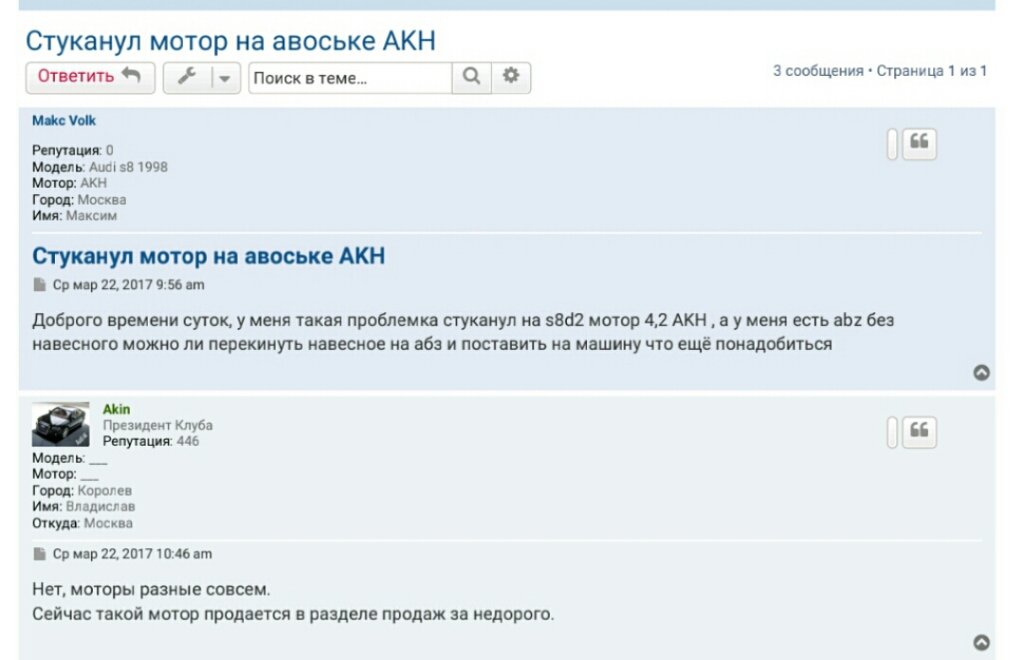Click post icon beside 9:56 am timestamp
Screen dimensions: 1024x660
click(40, 285)
